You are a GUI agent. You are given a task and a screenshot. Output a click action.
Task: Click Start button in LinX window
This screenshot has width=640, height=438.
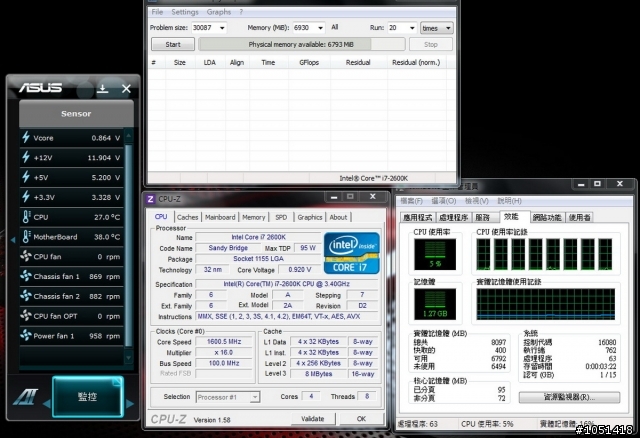tap(173, 44)
